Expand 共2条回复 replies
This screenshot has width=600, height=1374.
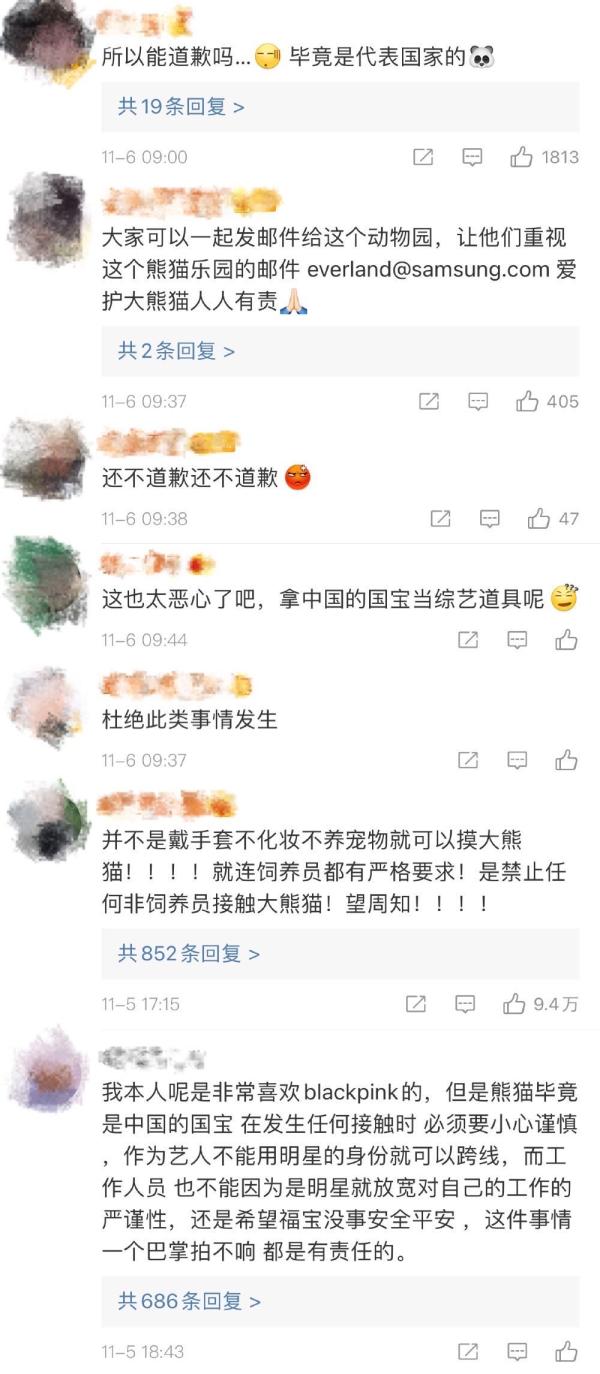pyautogui.click(x=176, y=351)
